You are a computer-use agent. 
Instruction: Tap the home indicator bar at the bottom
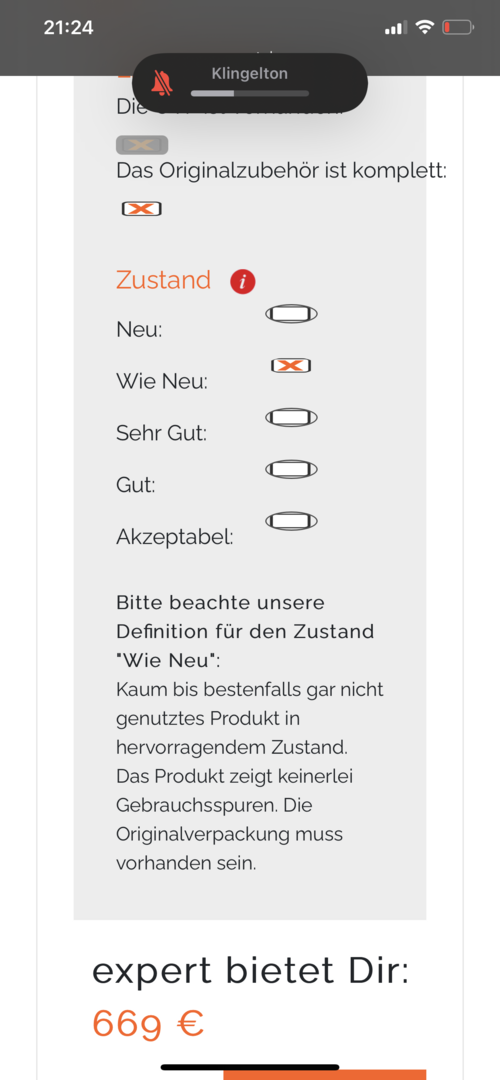pyautogui.click(x=250, y=1067)
